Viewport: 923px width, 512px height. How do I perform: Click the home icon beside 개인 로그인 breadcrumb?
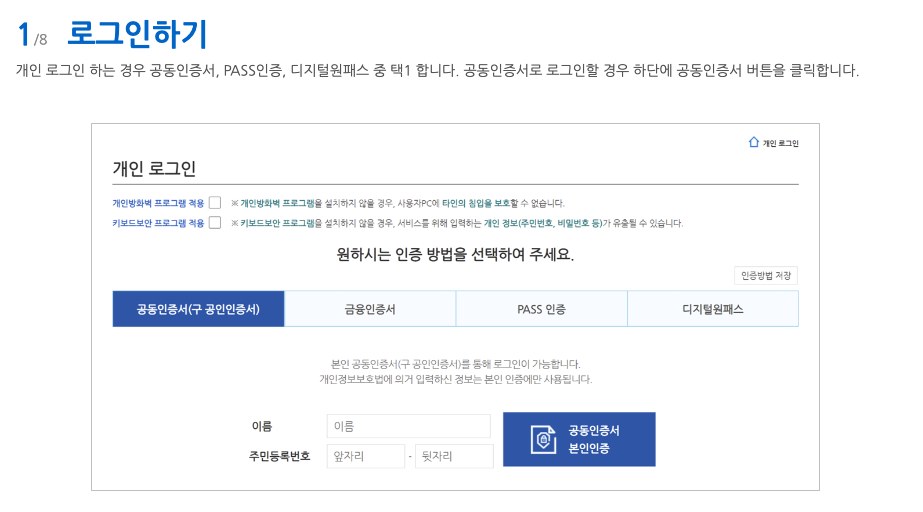point(753,142)
